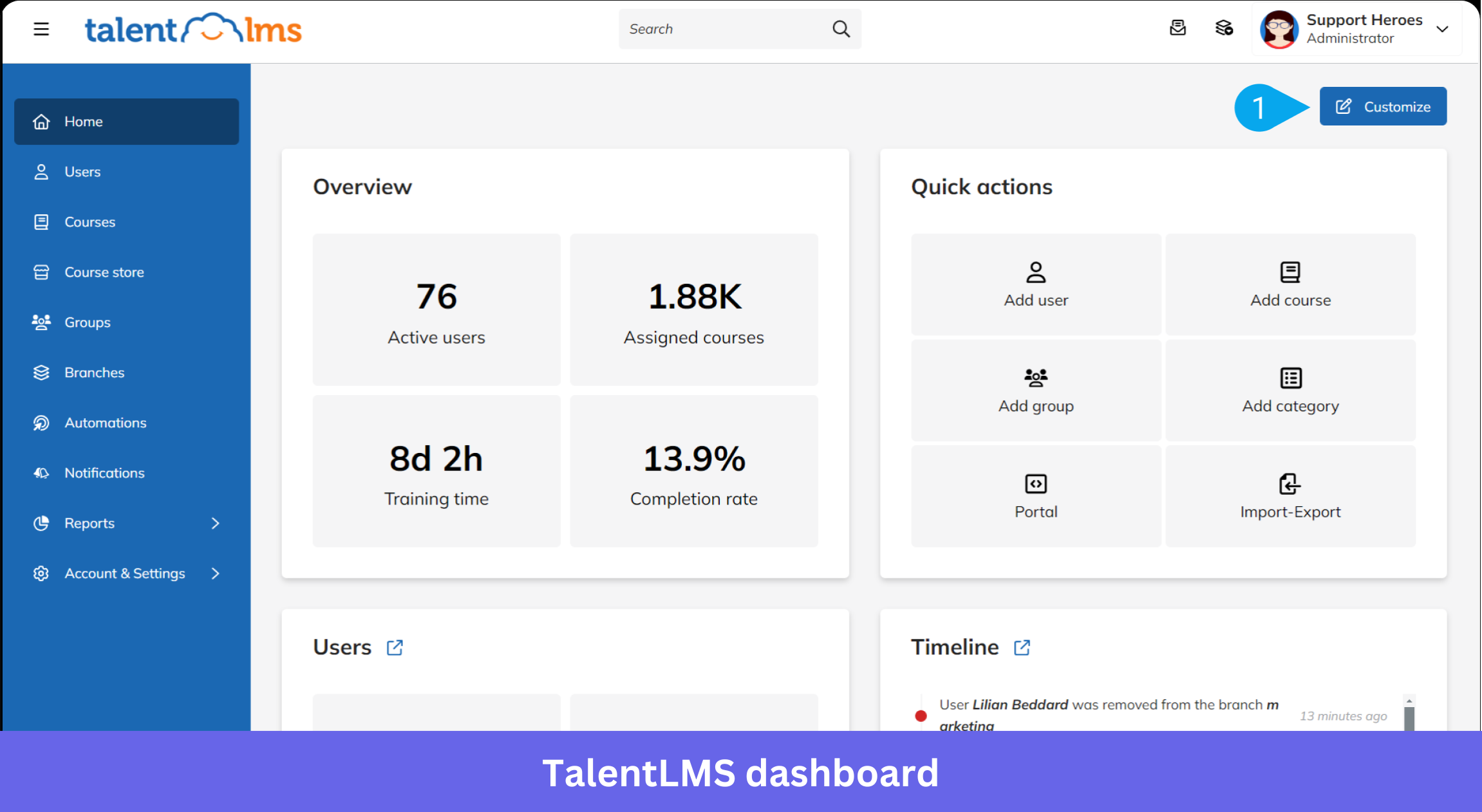Open the Portal quick action
Screen dimensions: 1482x812
point(1036,496)
